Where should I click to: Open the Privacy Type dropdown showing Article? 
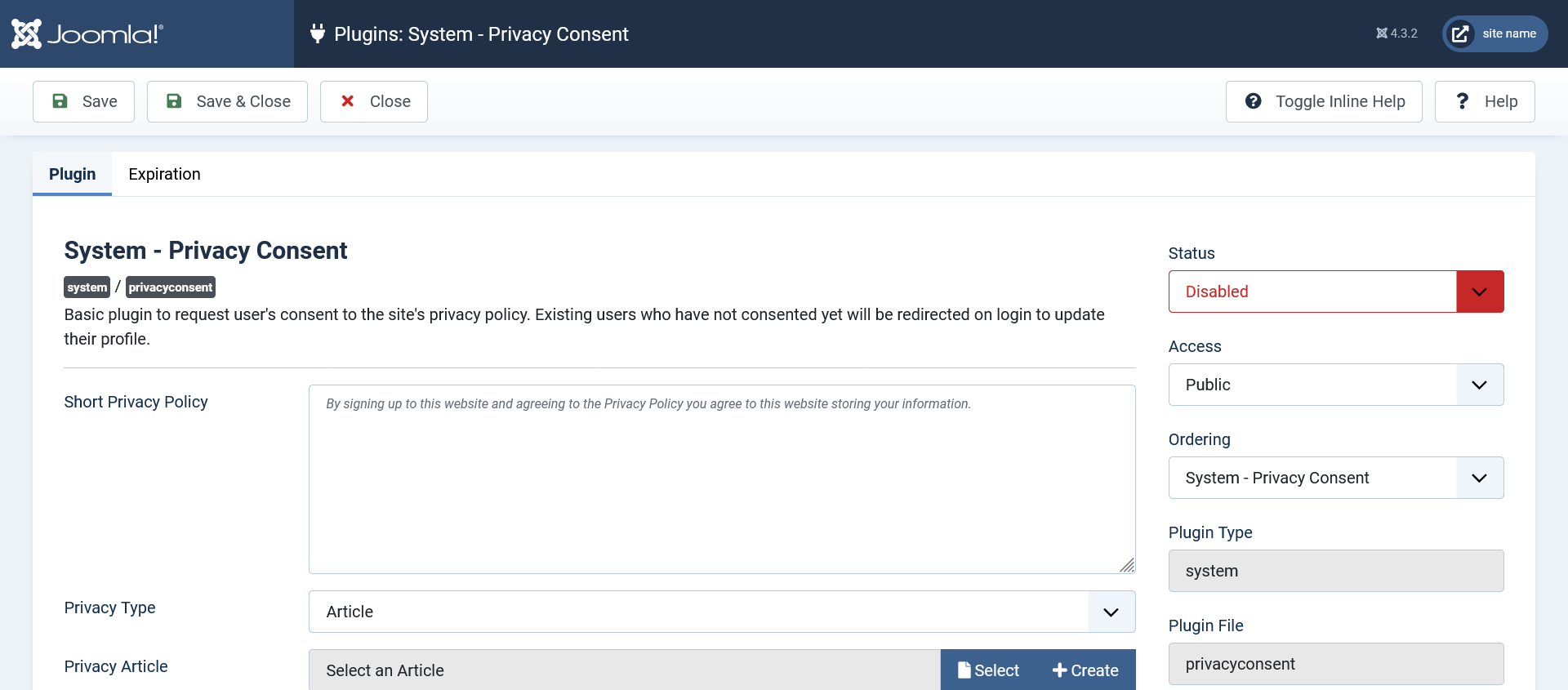722,612
